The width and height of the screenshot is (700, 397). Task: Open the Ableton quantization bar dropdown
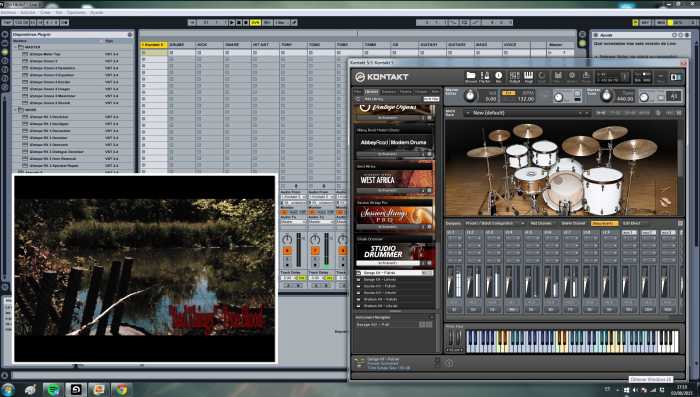coord(282,22)
